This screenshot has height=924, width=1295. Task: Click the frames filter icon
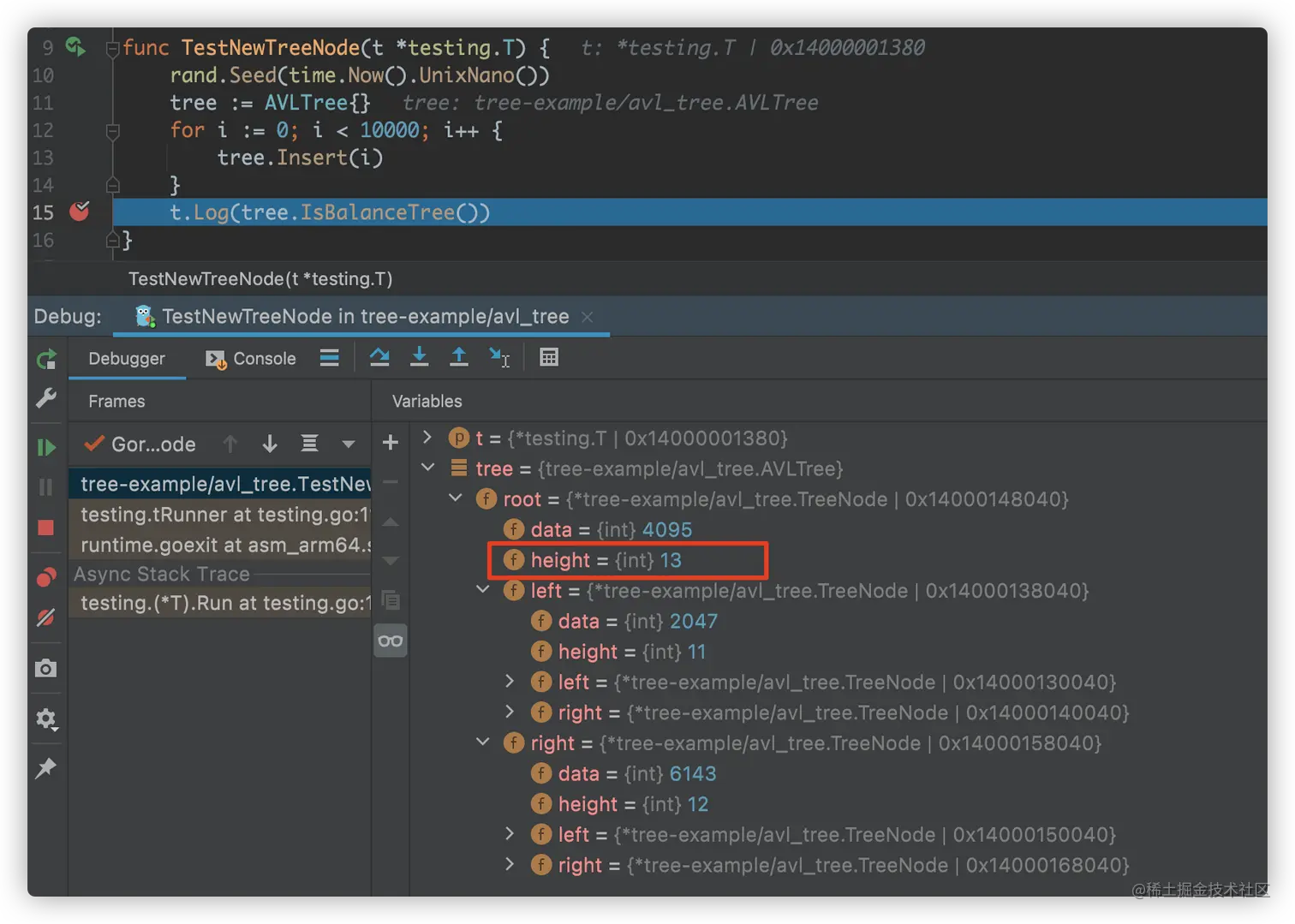click(310, 444)
